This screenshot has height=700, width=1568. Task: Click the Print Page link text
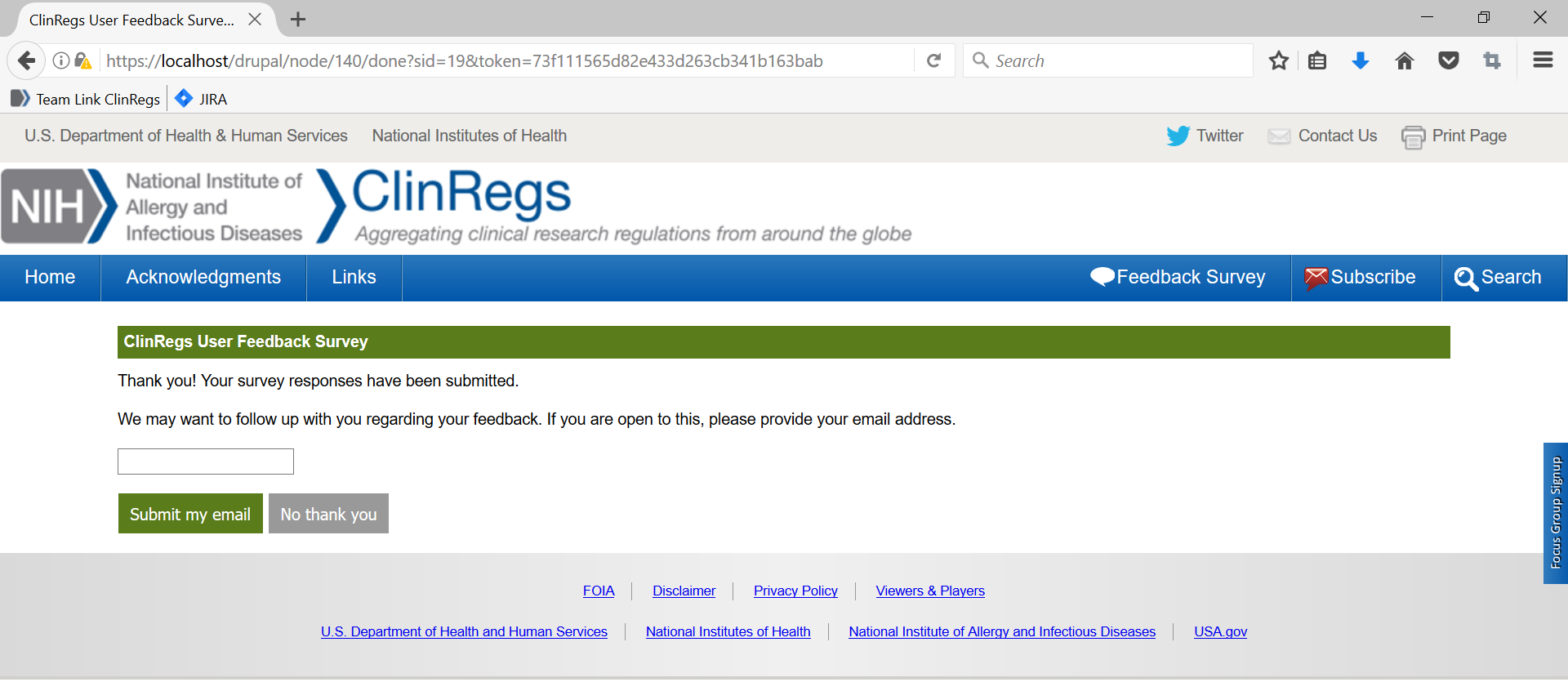[1469, 136]
